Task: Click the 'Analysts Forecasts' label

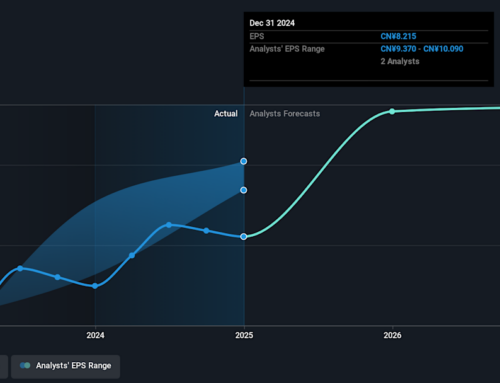Action: tap(285, 114)
